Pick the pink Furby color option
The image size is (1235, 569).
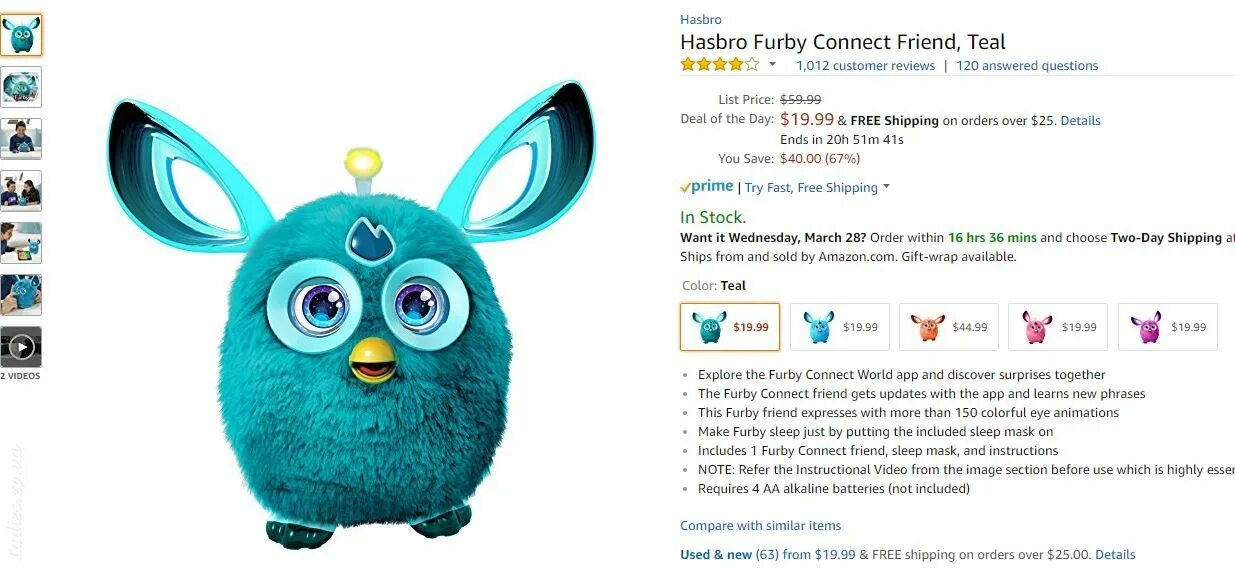coord(1058,327)
